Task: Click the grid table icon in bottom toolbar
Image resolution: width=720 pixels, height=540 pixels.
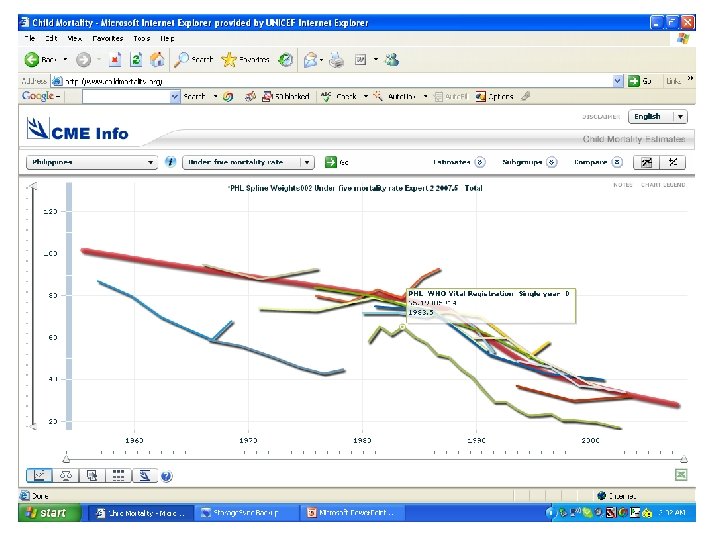Action: [118, 476]
